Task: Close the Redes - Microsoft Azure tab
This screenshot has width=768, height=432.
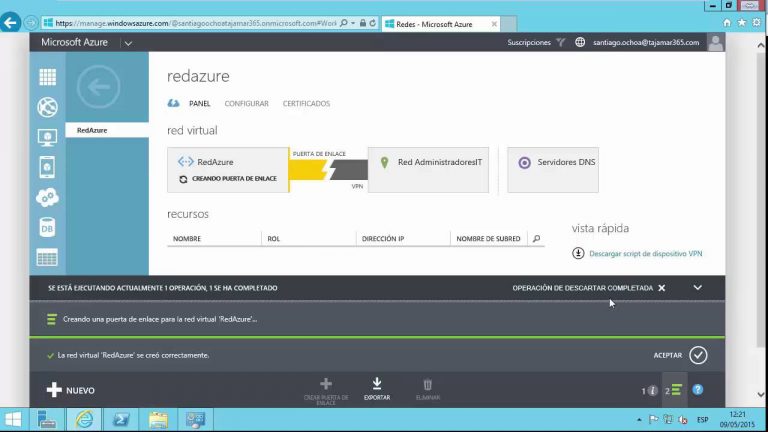Action: 494,24
